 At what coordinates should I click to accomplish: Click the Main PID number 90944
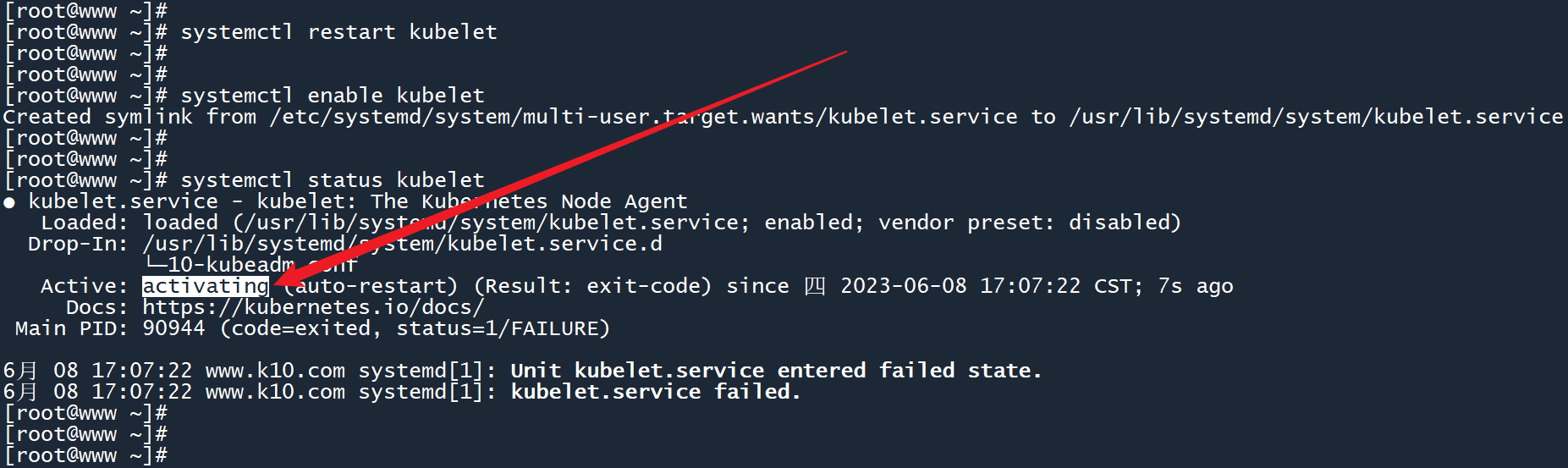click(x=173, y=328)
